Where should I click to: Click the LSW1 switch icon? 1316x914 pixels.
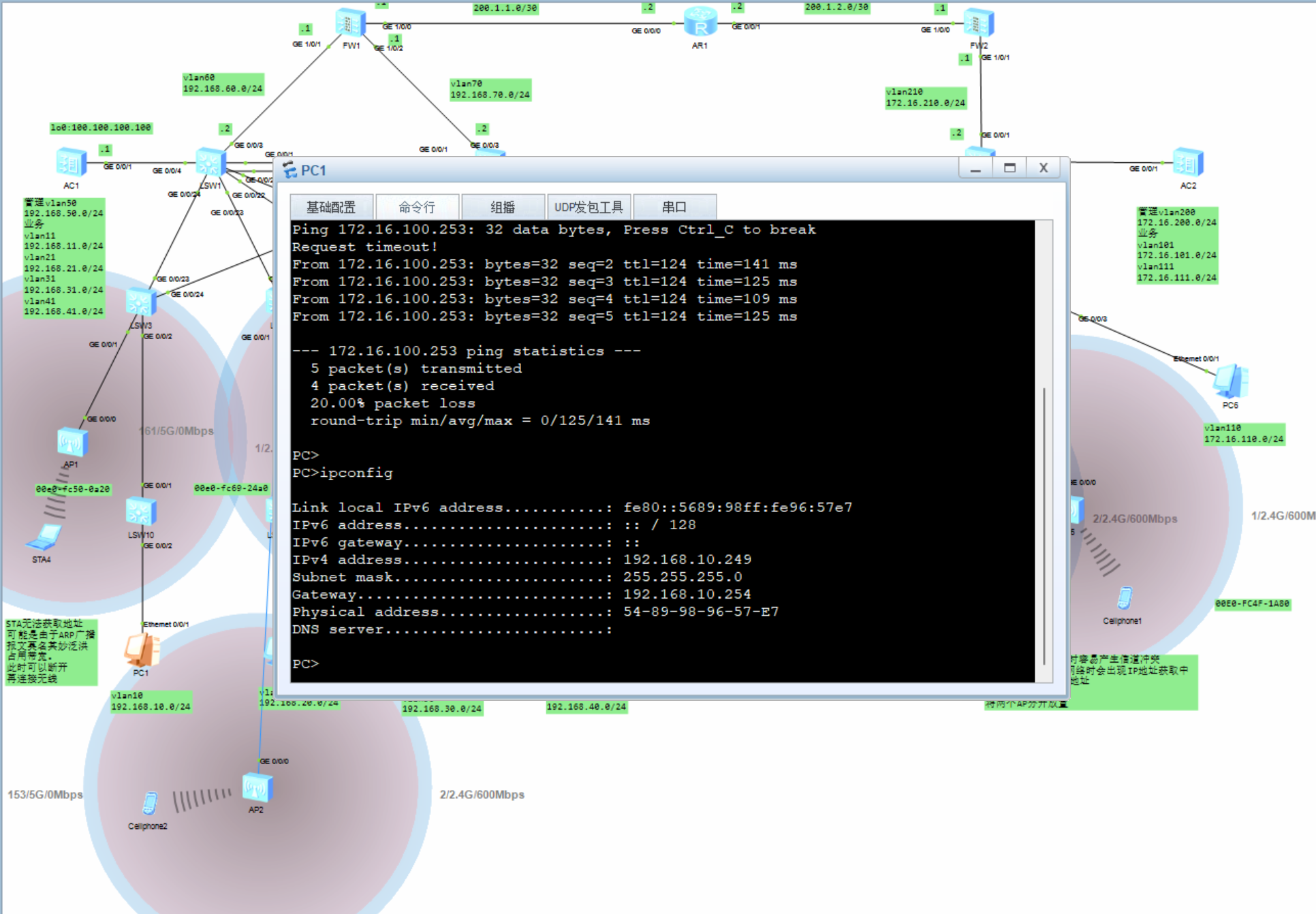pyautogui.click(x=210, y=163)
